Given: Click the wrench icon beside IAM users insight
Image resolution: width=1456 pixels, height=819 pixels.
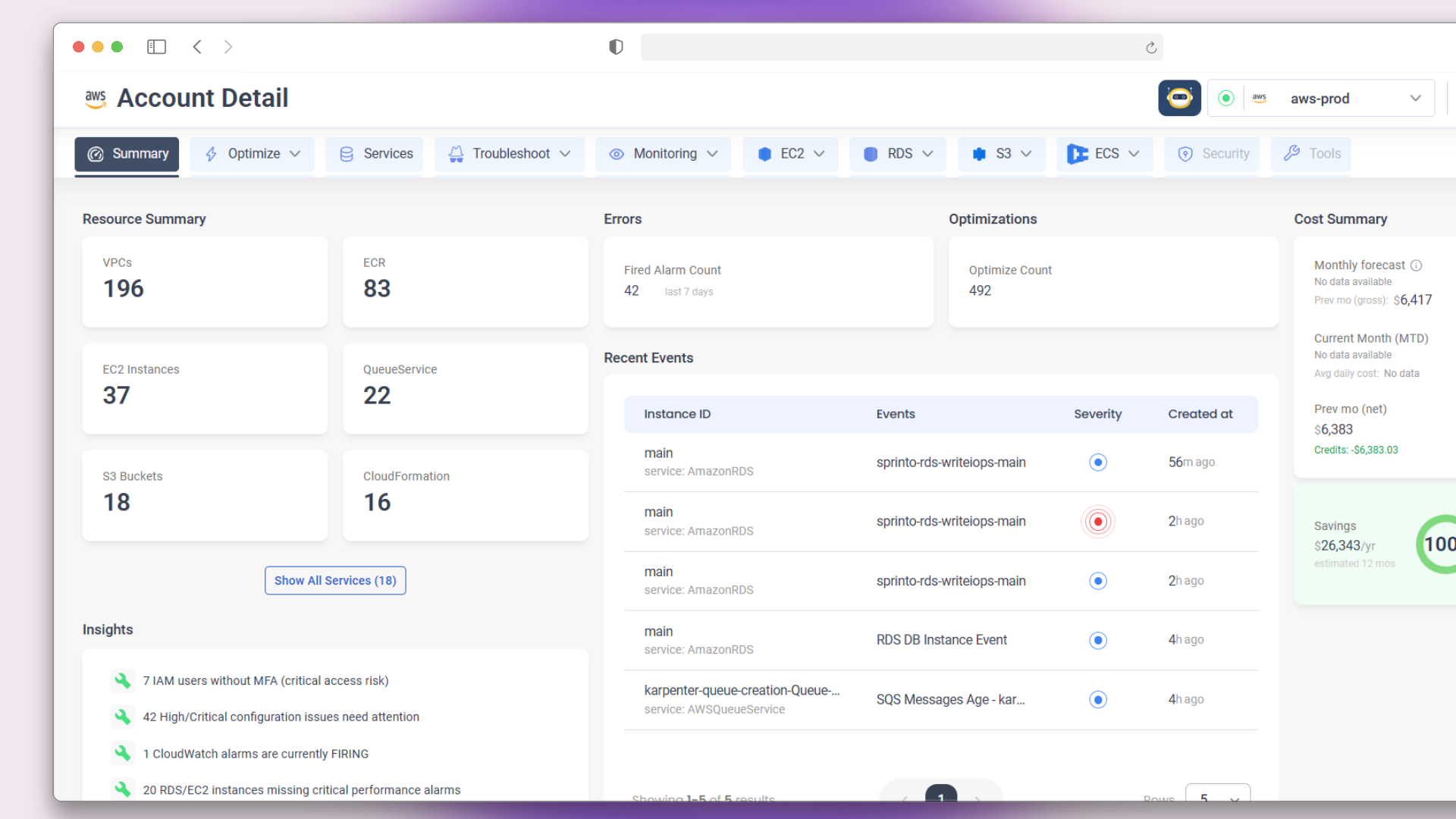Looking at the screenshot, I should pyautogui.click(x=122, y=680).
